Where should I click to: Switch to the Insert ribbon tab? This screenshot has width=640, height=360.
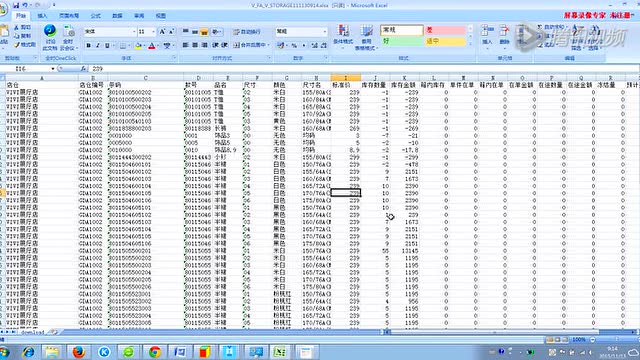[42, 16]
